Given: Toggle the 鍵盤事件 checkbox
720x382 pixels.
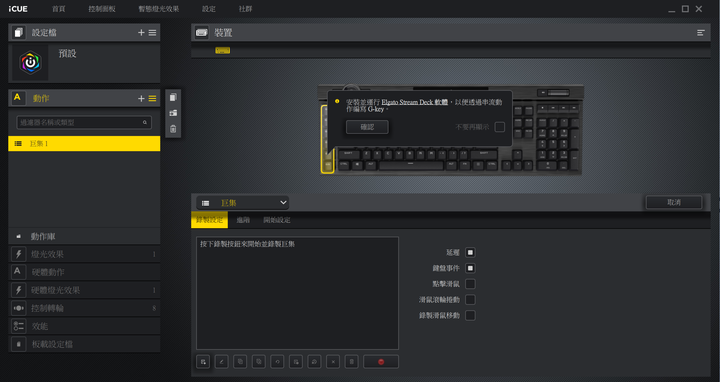Looking at the screenshot, I should (470, 268).
